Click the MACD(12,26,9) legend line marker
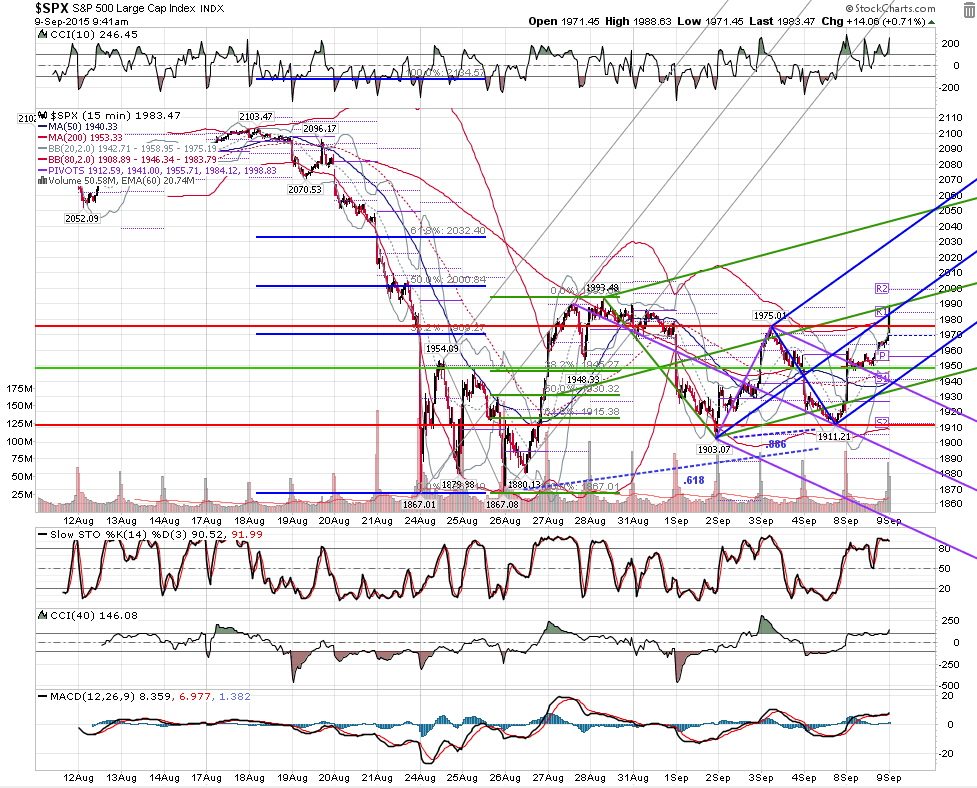977x788 pixels. 42,696
